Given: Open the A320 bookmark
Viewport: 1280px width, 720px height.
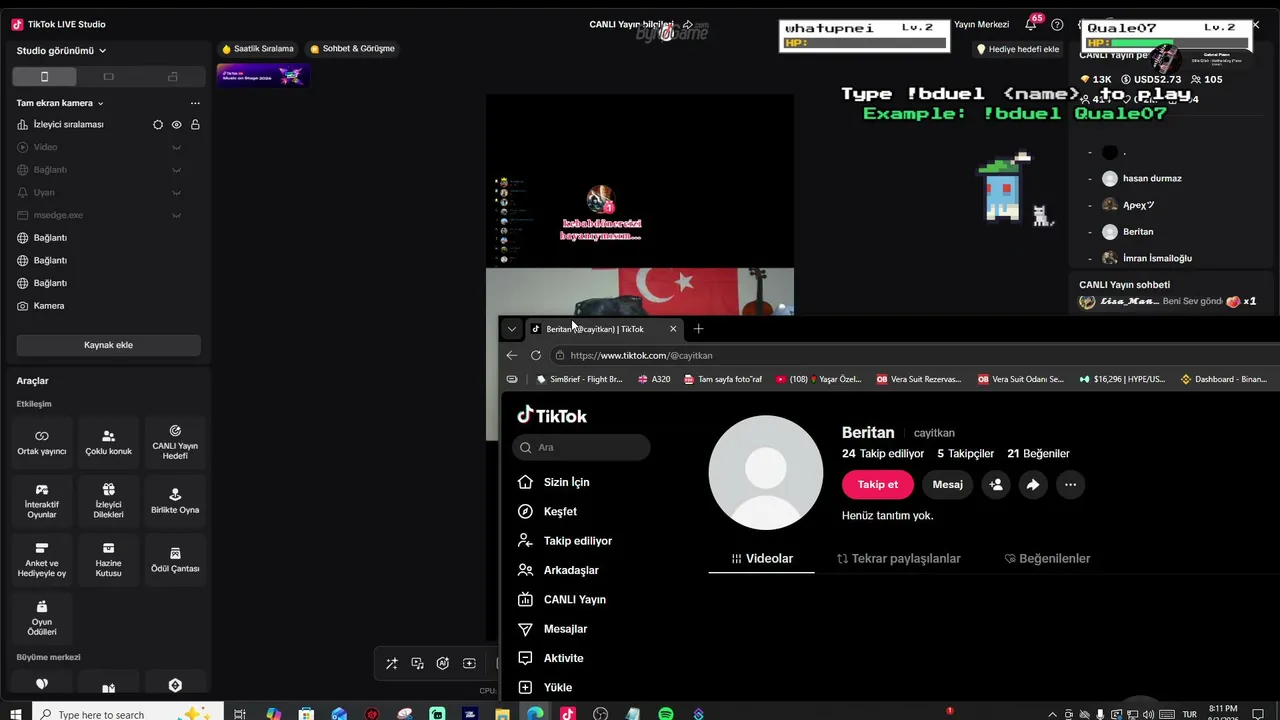Looking at the screenshot, I should click(x=653, y=380).
